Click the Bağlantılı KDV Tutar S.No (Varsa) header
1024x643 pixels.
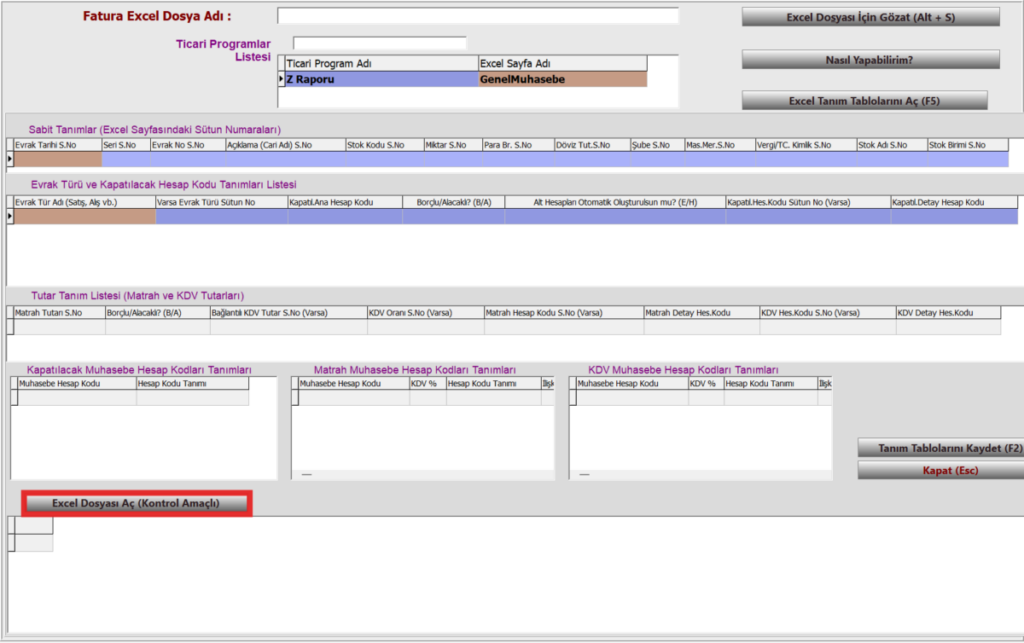point(289,313)
